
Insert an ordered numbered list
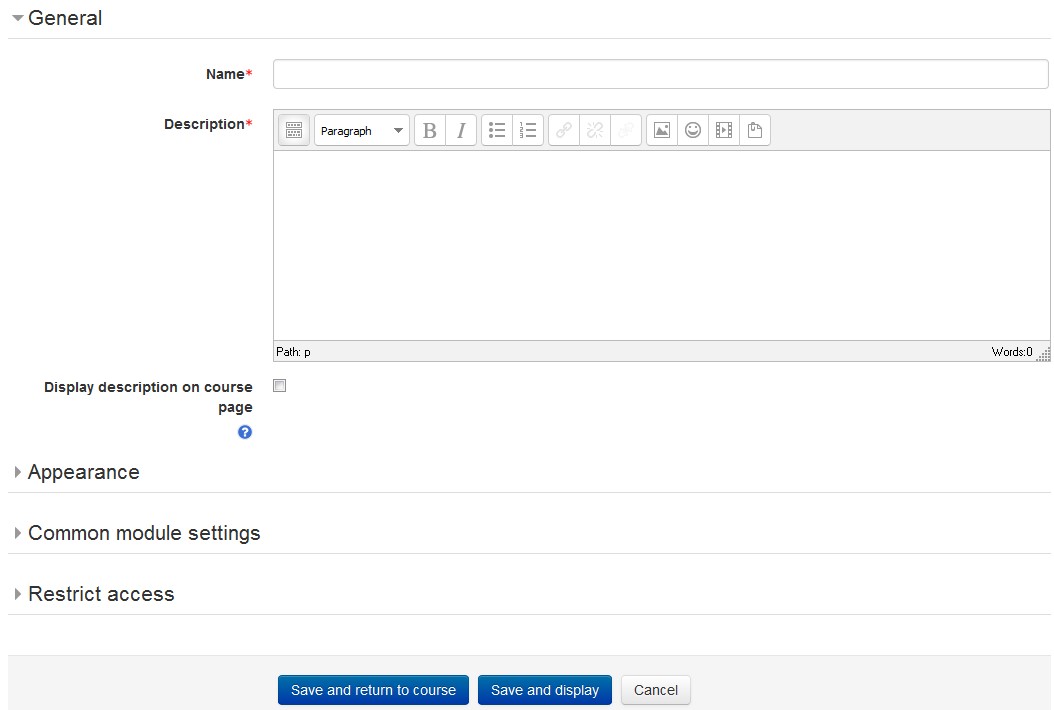[528, 130]
